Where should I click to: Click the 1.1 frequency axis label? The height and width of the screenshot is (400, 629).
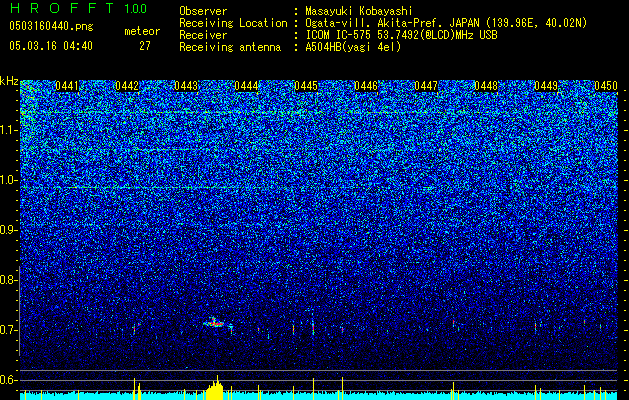(9, 130)
